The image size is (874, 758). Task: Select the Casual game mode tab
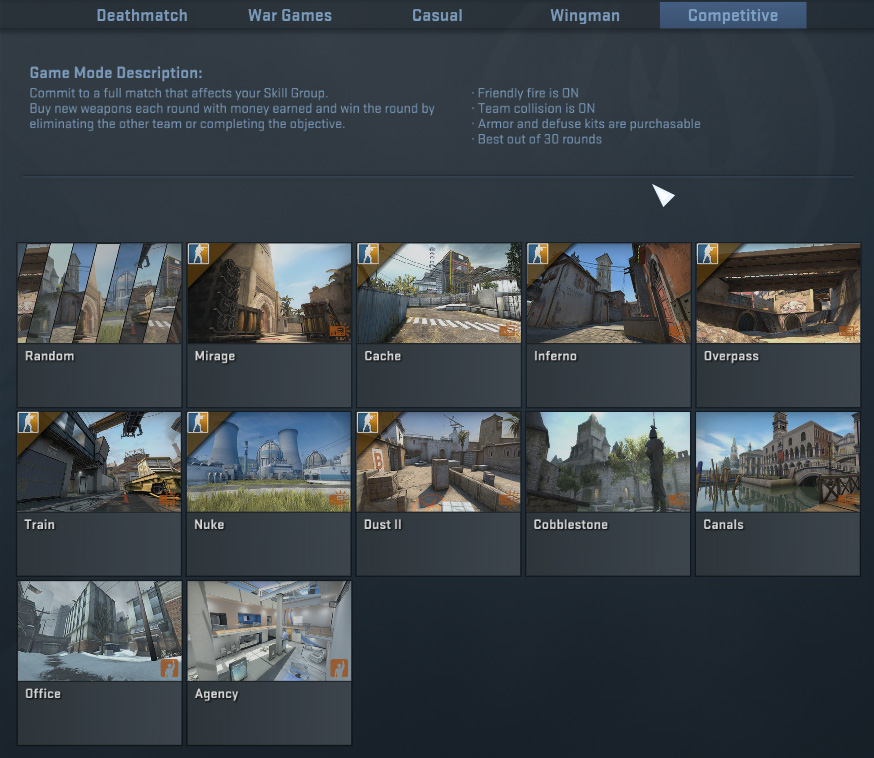[x=438, y=15]
